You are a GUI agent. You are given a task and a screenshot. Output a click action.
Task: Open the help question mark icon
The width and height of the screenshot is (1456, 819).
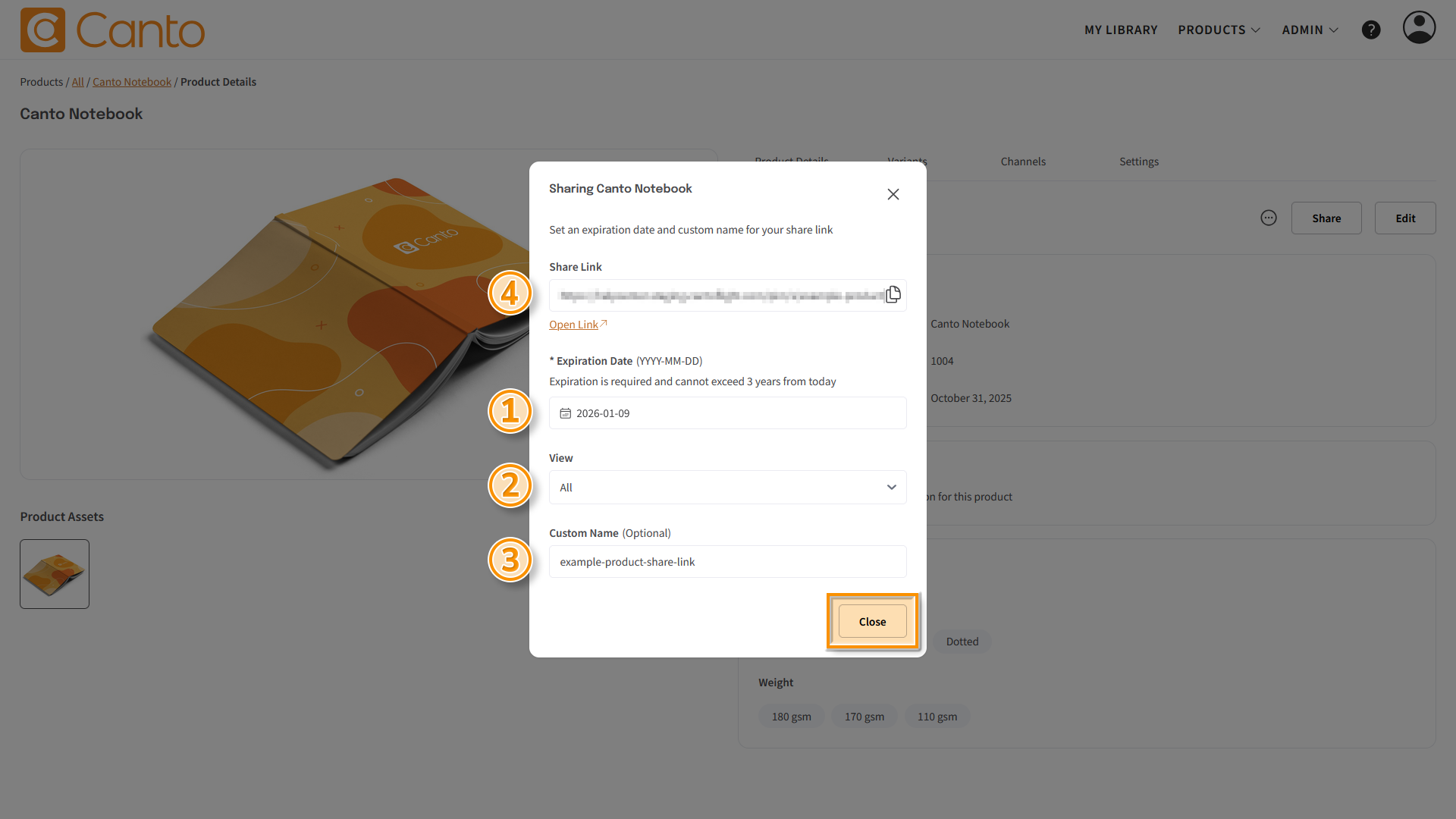[1371, 30]
